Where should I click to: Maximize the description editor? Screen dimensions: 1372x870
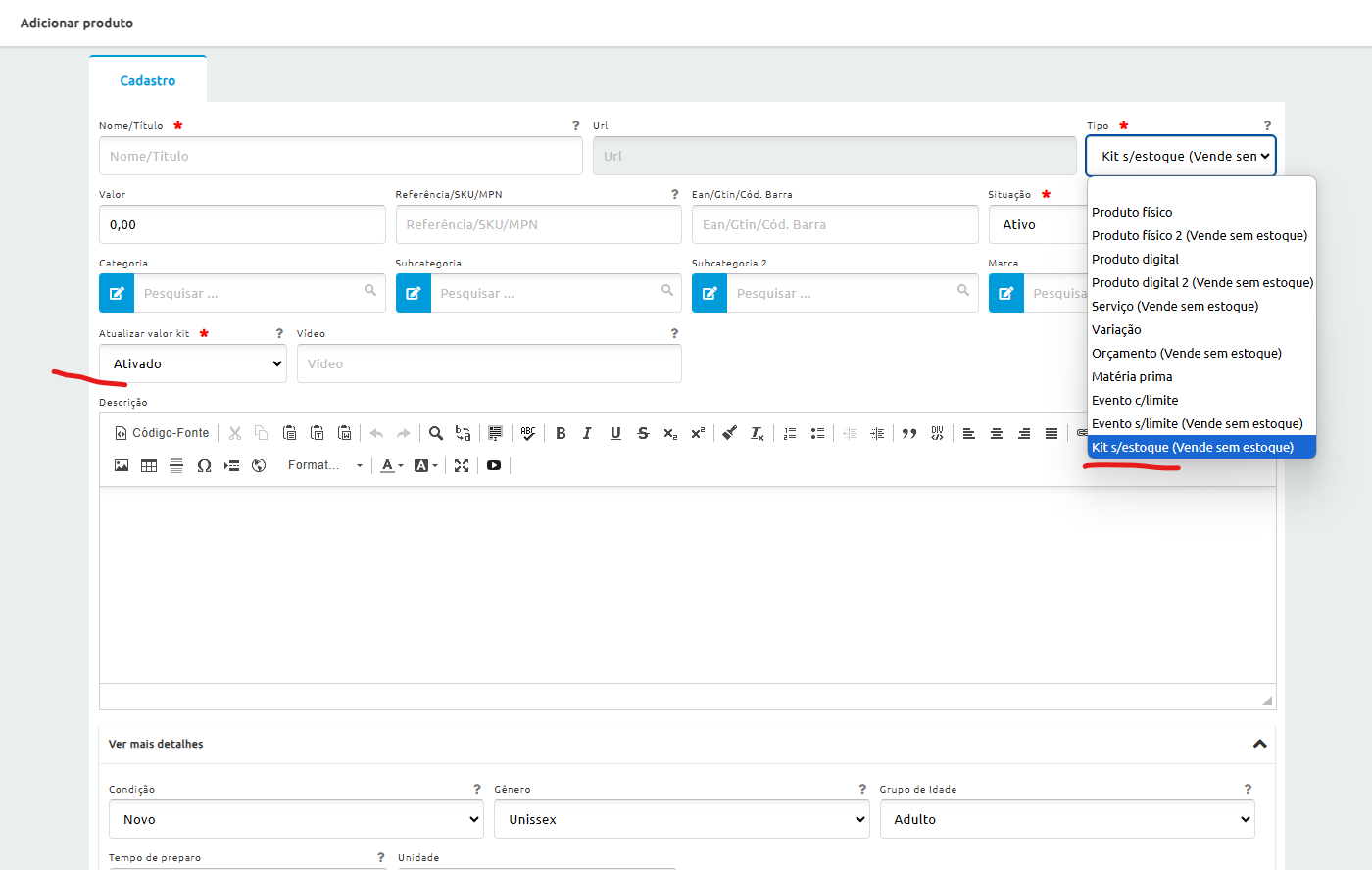pyautogui.click(x=462, y=465)
